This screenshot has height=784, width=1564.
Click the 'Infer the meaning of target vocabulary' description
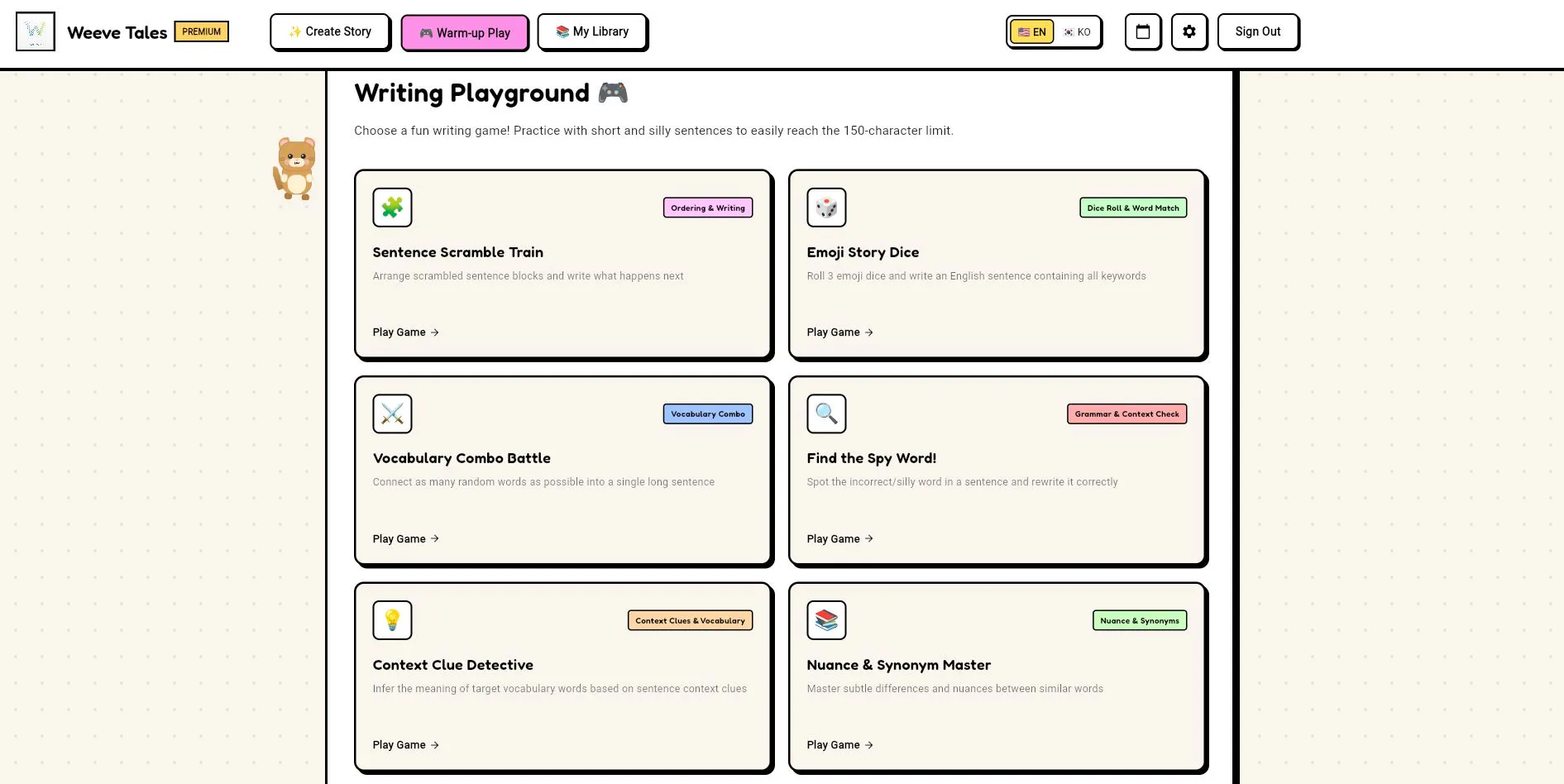(x=560, y=689)
